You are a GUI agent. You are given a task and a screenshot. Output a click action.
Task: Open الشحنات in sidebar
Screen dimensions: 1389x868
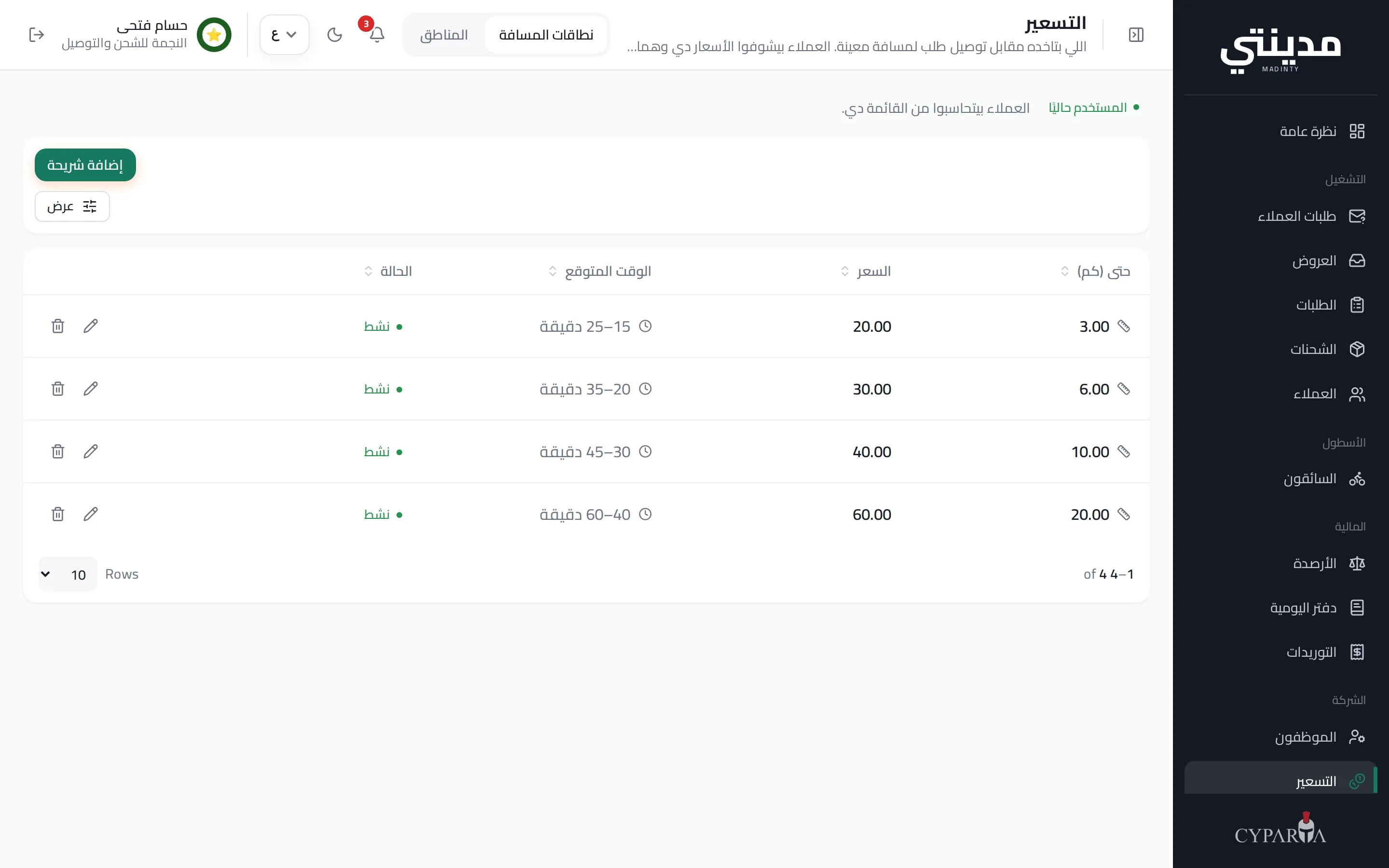click(1280, 349)
